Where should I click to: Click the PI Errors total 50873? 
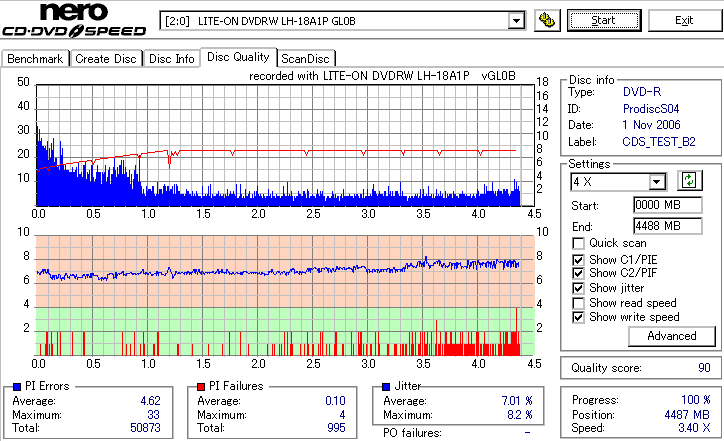pos(145,428)
